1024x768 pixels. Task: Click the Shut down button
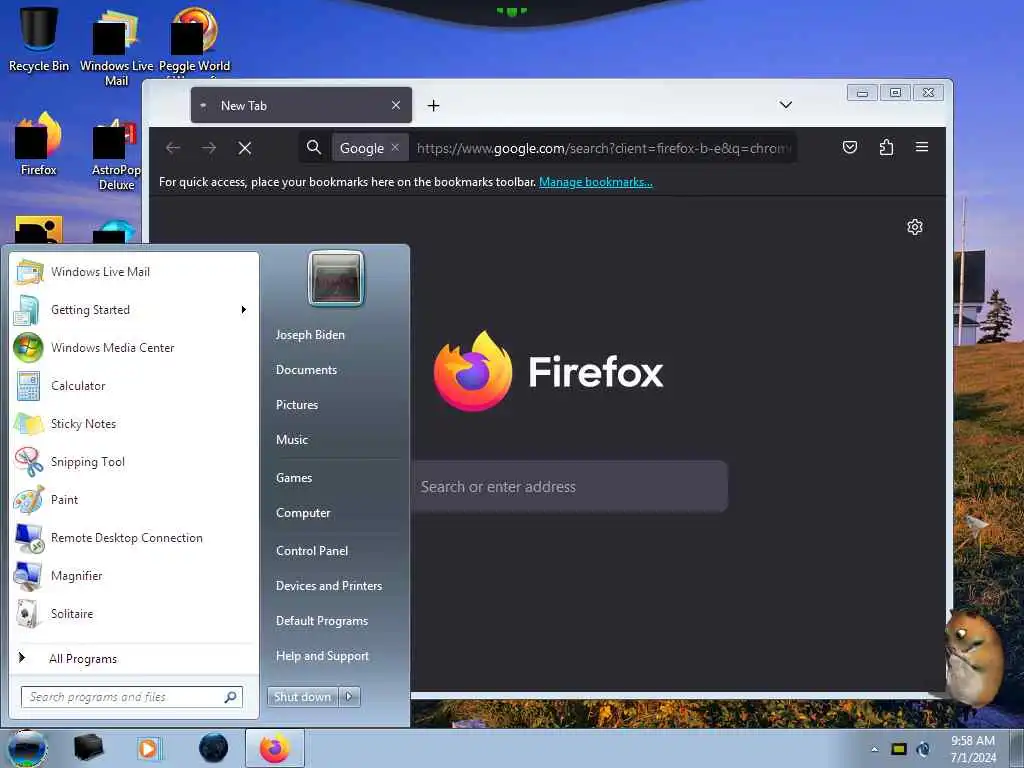click(303, 697)
